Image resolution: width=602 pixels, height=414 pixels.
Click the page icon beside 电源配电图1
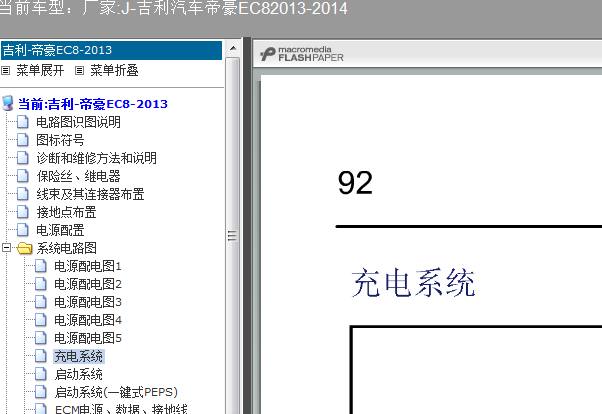pyautogui.click(x=41, y=266)
